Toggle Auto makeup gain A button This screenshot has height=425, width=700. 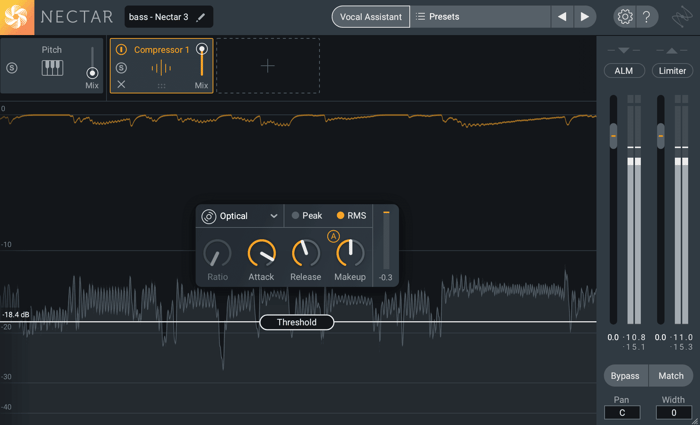(333, 237)
